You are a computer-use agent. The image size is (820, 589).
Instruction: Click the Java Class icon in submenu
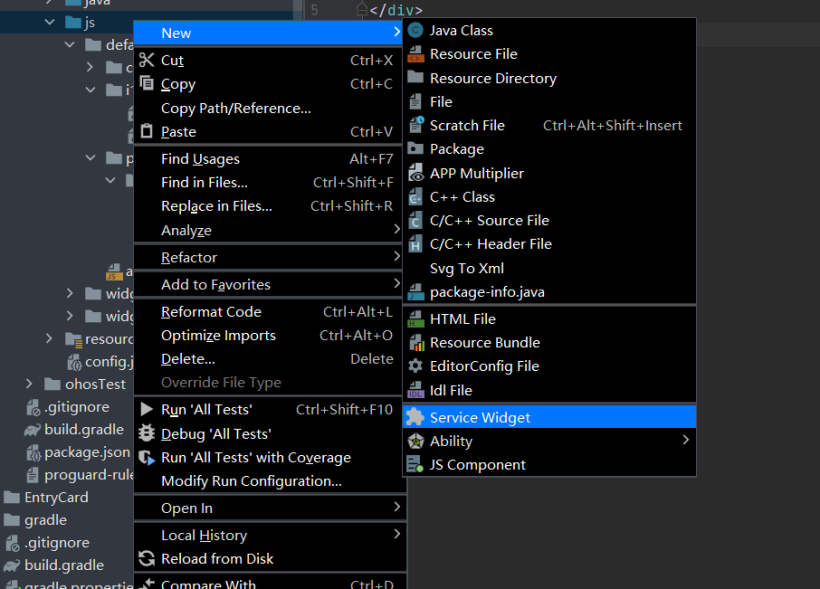[415, 31]
